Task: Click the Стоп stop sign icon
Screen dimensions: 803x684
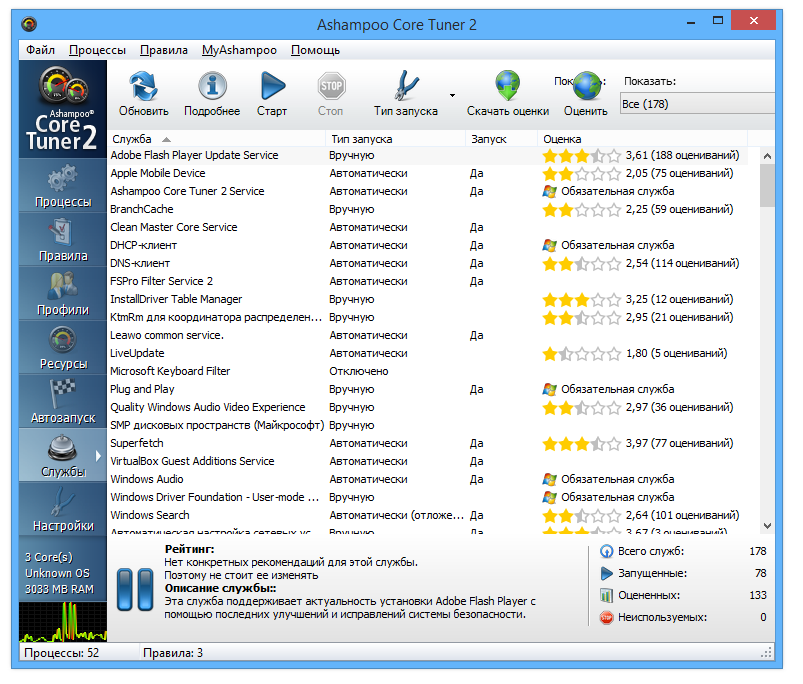Action: pos(331,86)
